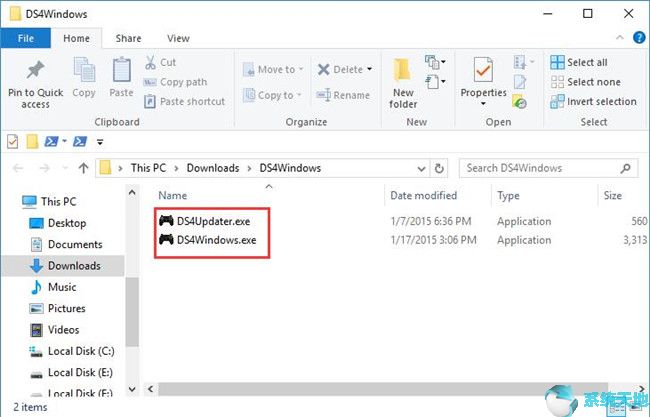Select the DS4Updater.exe file
The height and width of the screenshot is (417, 650).
tap(207, 221)
